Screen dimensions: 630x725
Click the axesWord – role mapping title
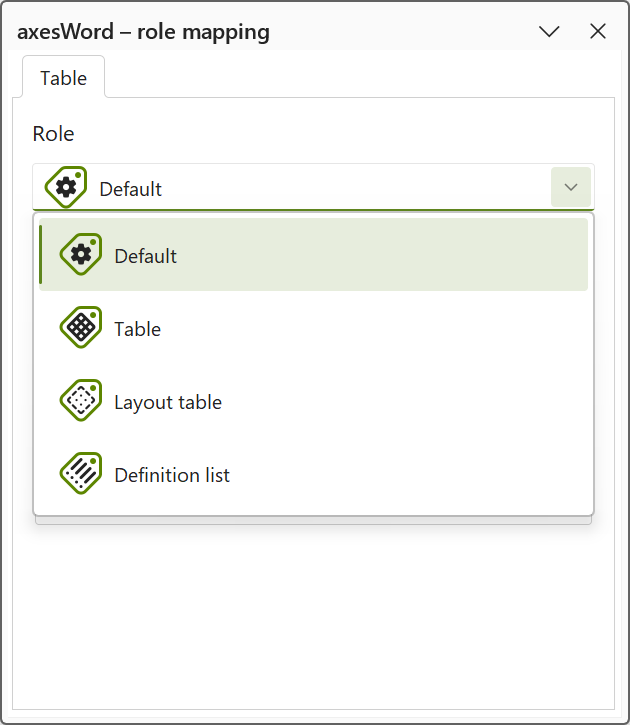tap(143, 32)
